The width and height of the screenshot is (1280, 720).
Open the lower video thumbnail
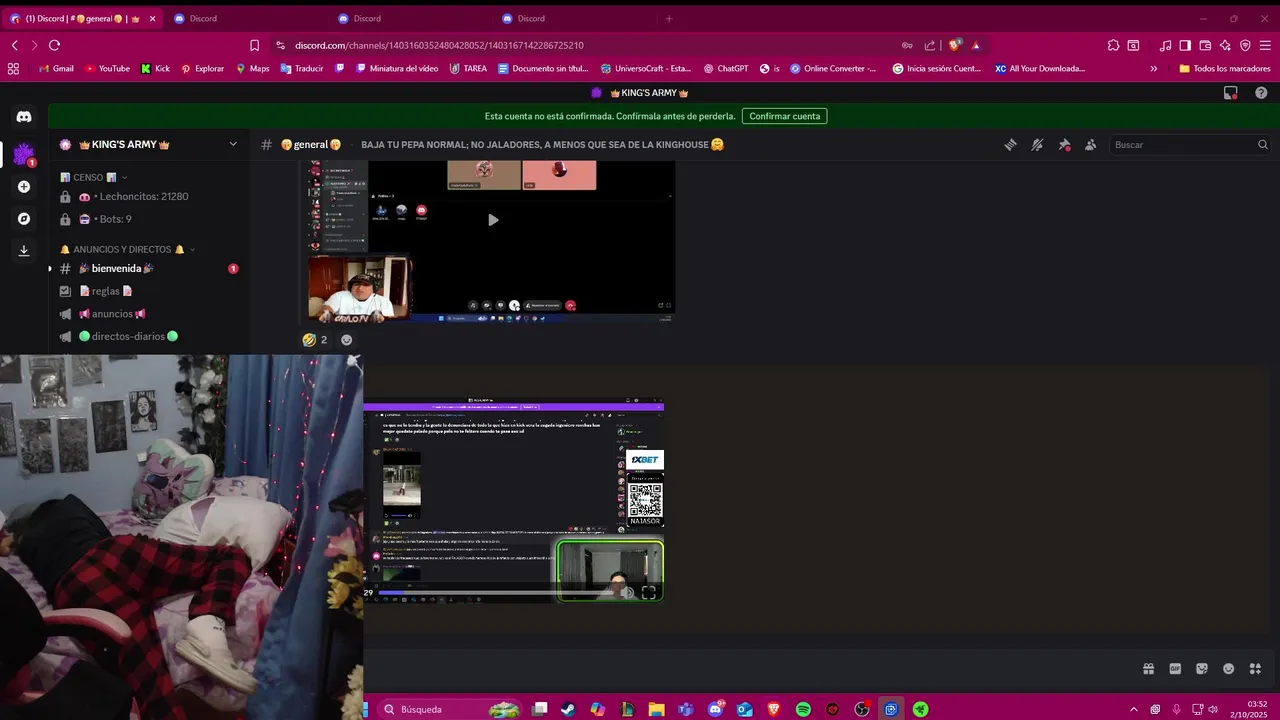(x=514, y=502)
